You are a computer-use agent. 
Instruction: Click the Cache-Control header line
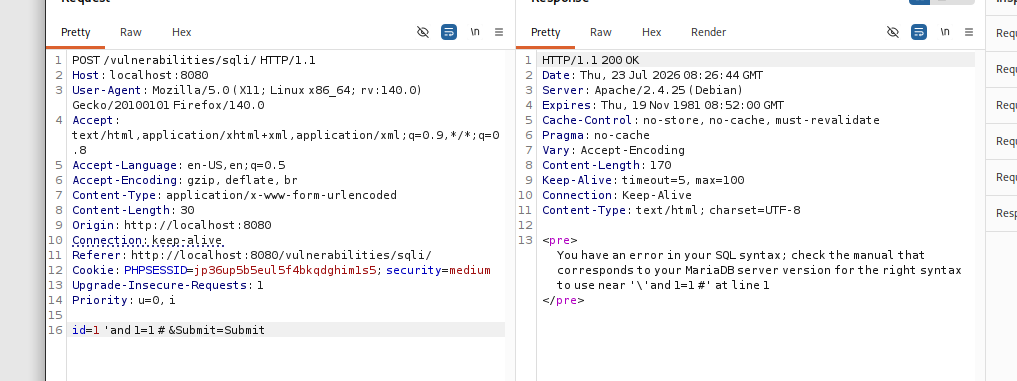point(711,120)
